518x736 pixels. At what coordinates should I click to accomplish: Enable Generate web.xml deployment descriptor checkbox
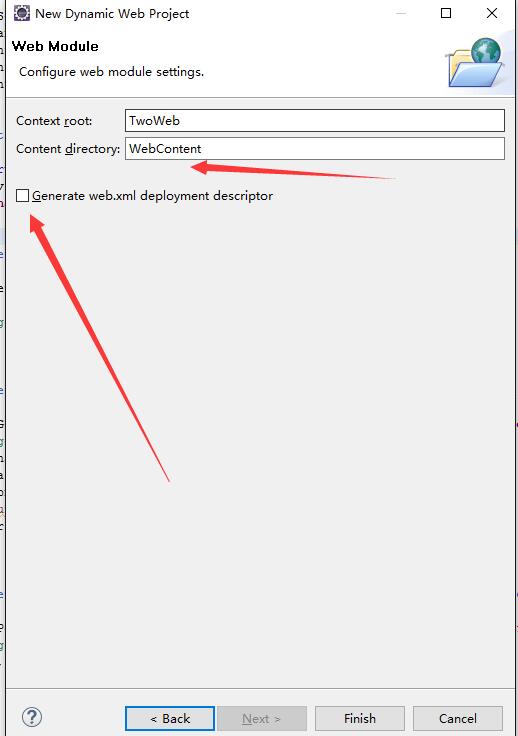pos(23,195)
